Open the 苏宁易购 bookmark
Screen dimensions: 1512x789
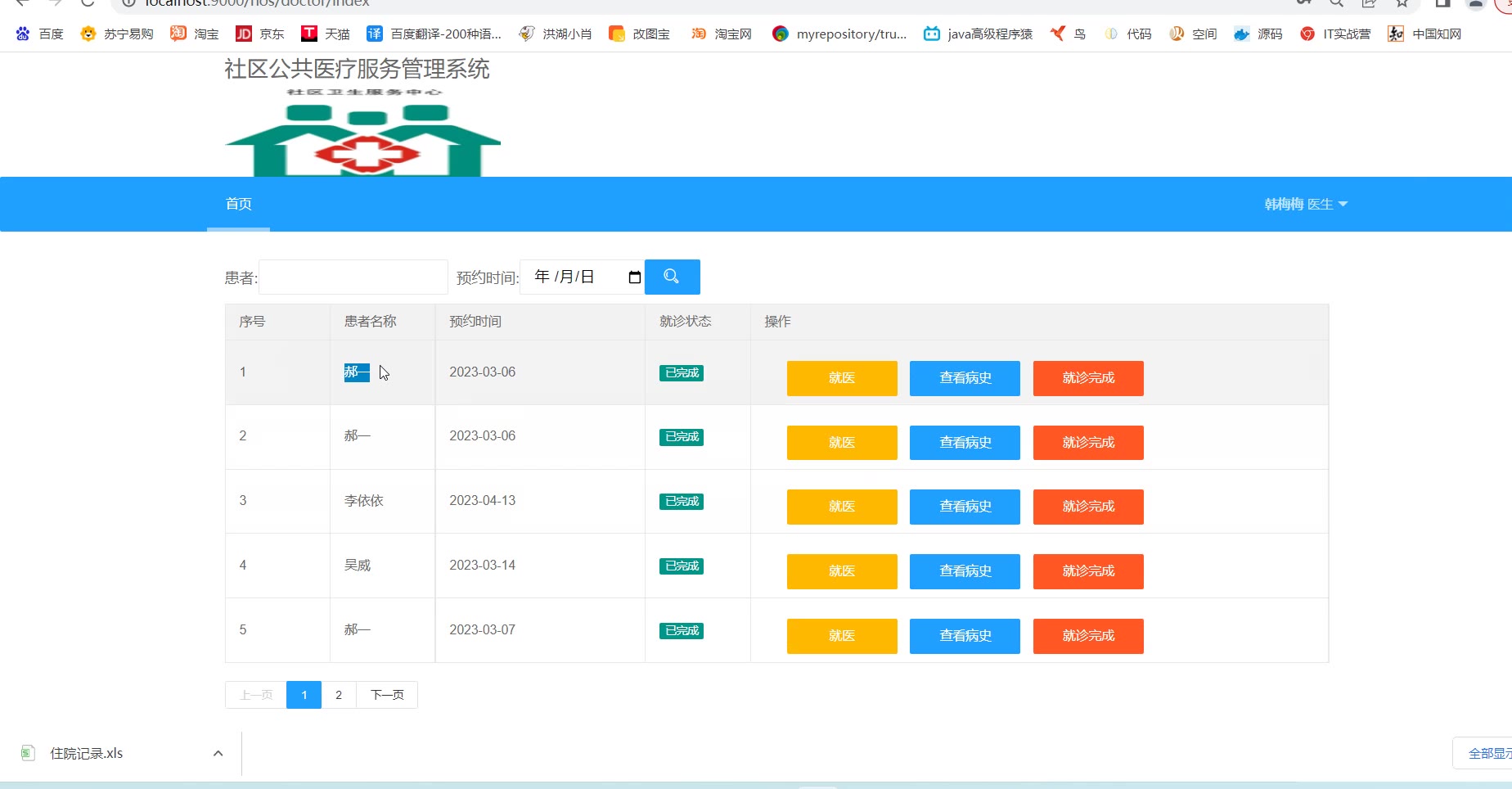point(117,34)
